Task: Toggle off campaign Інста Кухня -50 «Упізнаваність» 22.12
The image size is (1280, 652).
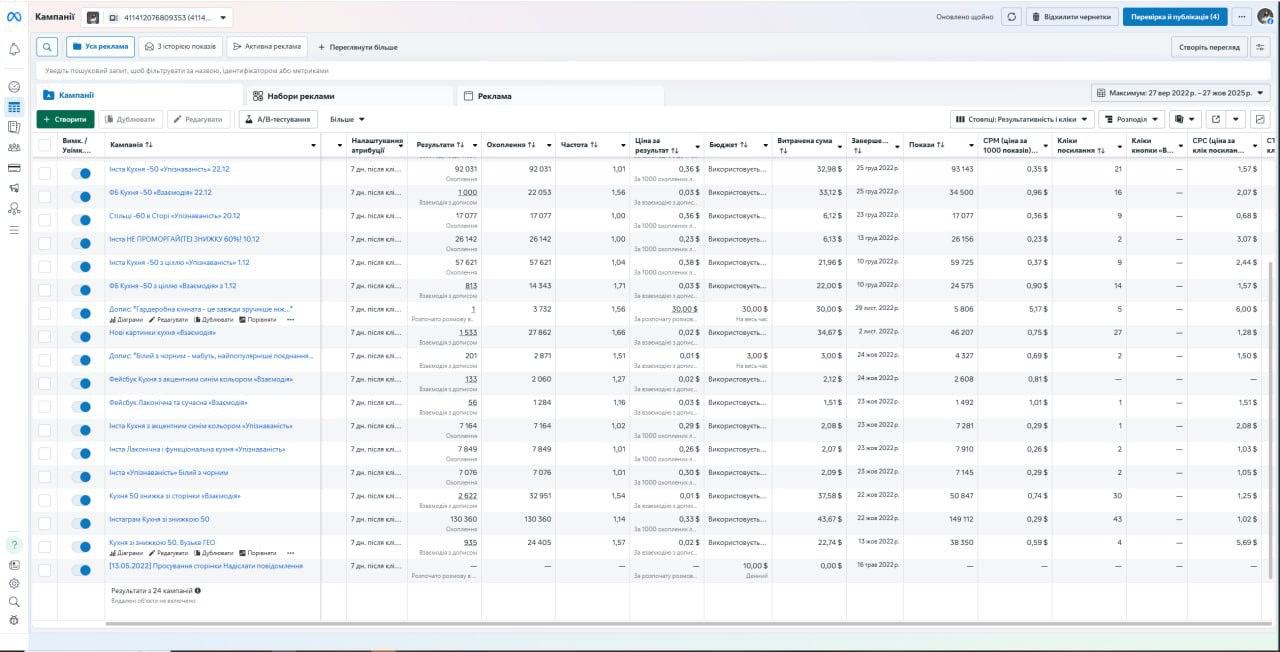Action: (x=81, y=170)
